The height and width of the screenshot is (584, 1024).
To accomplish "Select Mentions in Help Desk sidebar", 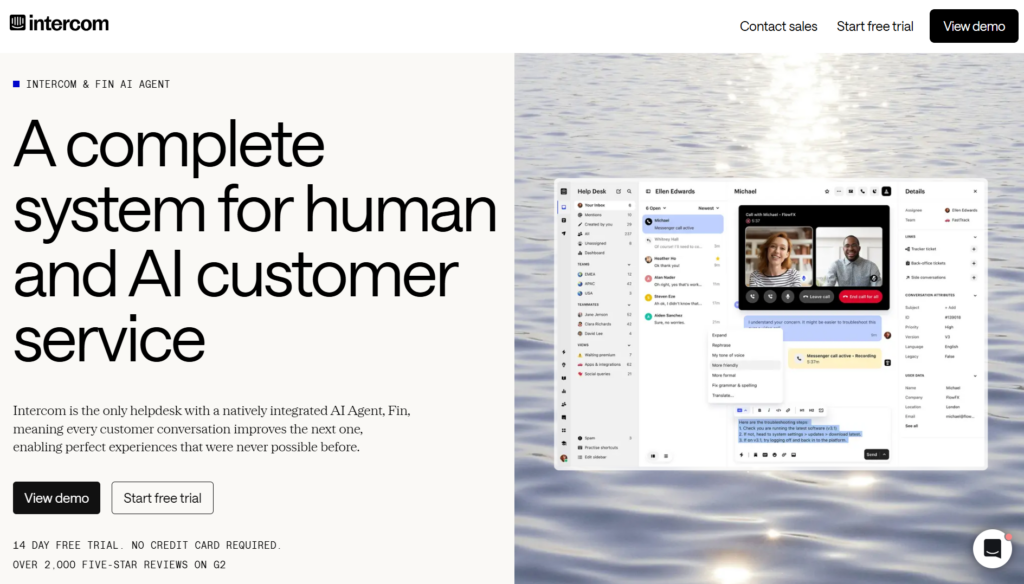I will coord(605,215).
